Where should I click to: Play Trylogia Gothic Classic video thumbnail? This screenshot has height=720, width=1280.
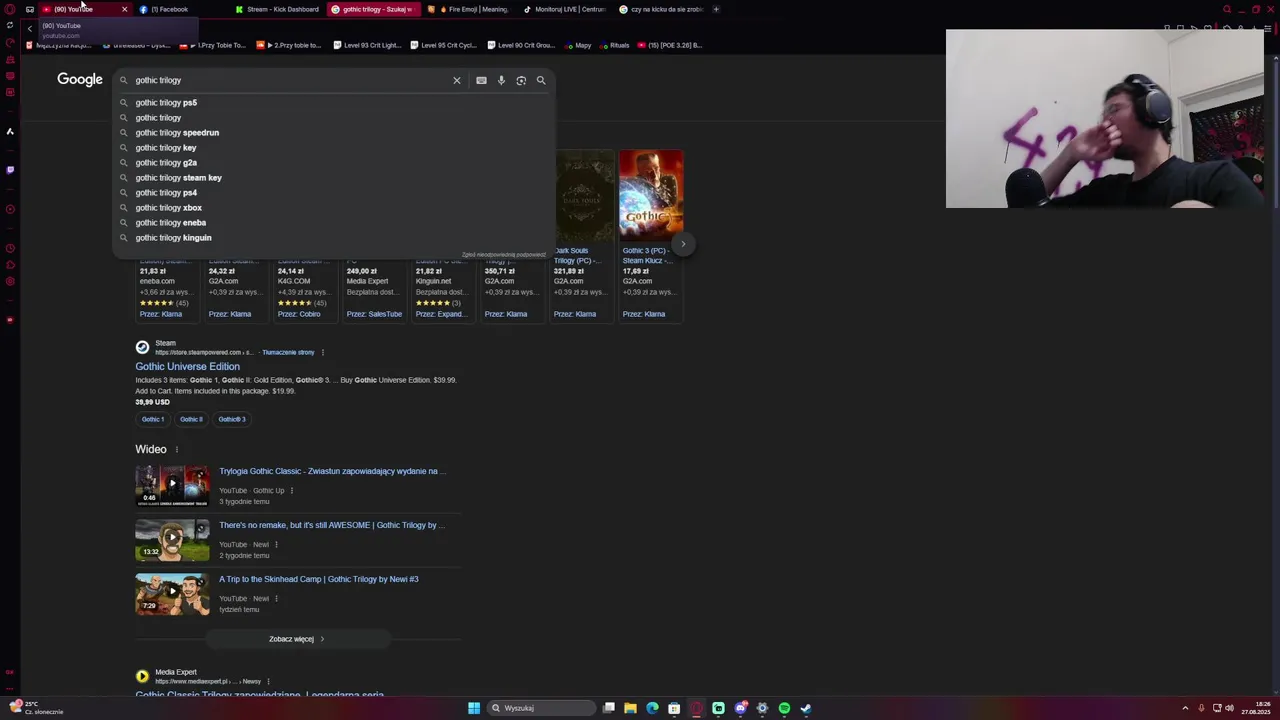172,485
